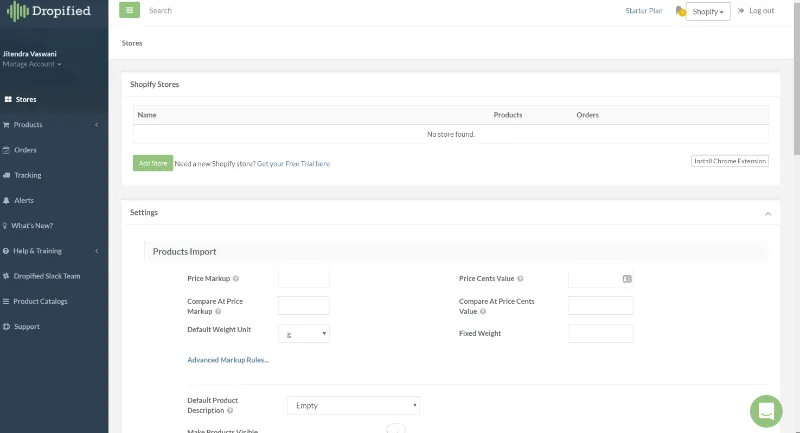Click the Products Import section heading
The height and width of the screenshot is (433, 800).
pos(185,251)
